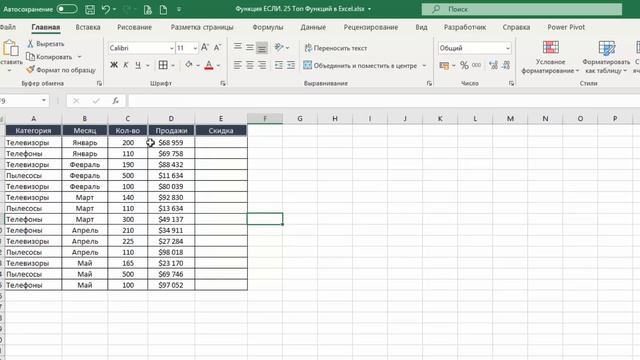This screenshot has width=640, height=360.
Task: Click Increase Decimal icon
Action: tap(493, 65)
